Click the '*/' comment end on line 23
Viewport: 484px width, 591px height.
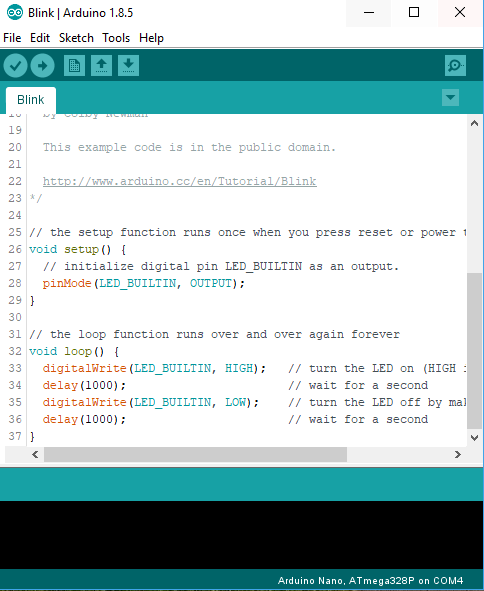pos(36,198)
